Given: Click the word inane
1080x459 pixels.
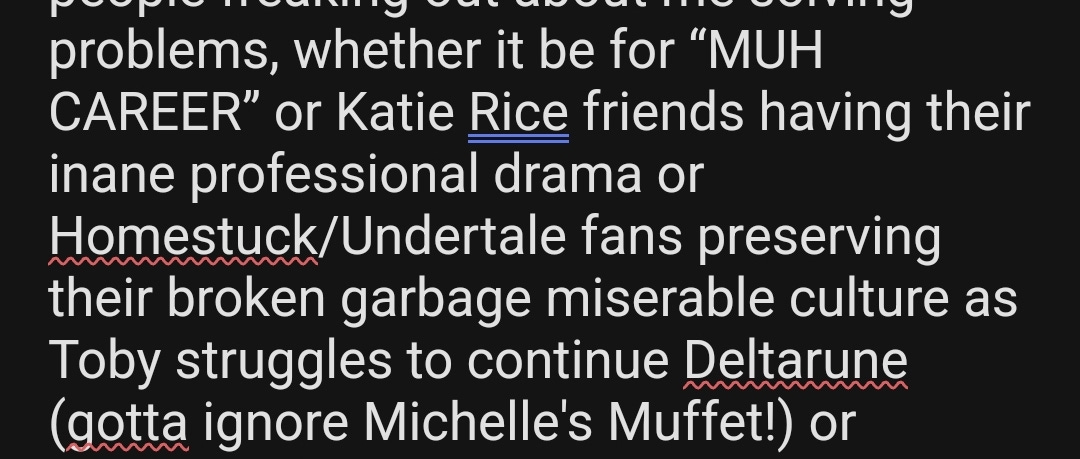Looking at the screenshot, I should [112, 174].
